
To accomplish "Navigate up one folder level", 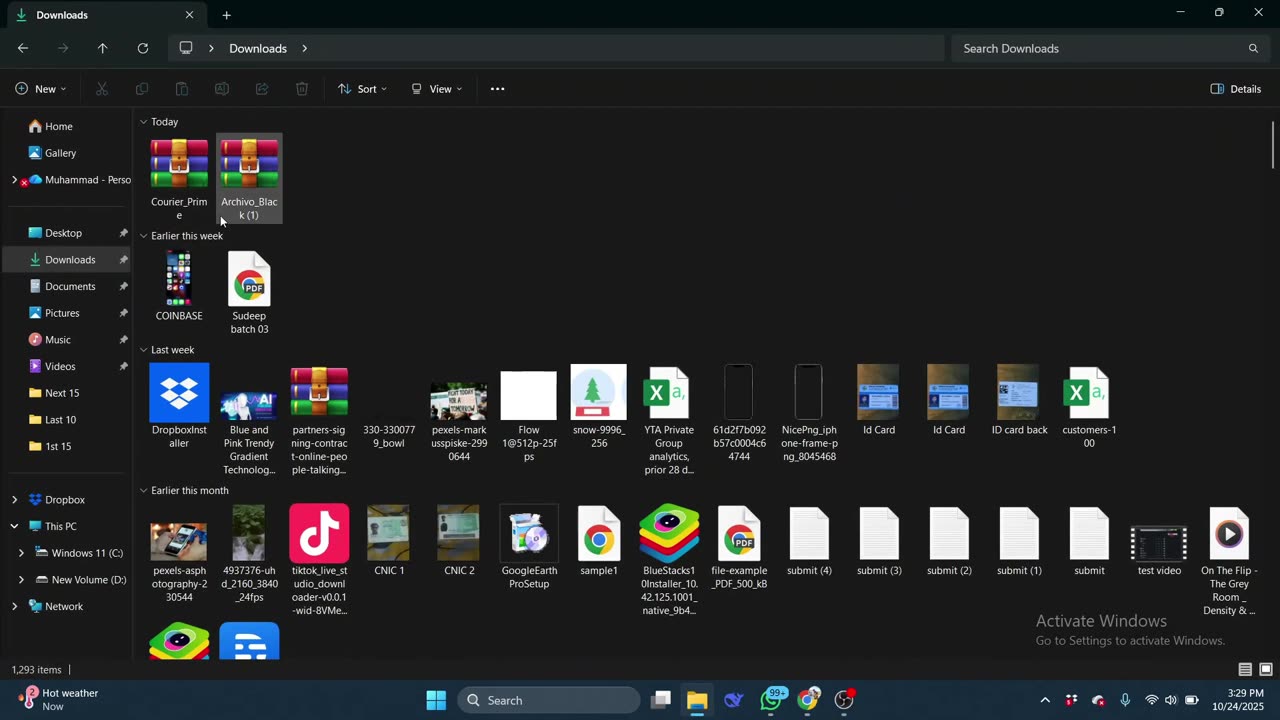I will tap(102, 48).
